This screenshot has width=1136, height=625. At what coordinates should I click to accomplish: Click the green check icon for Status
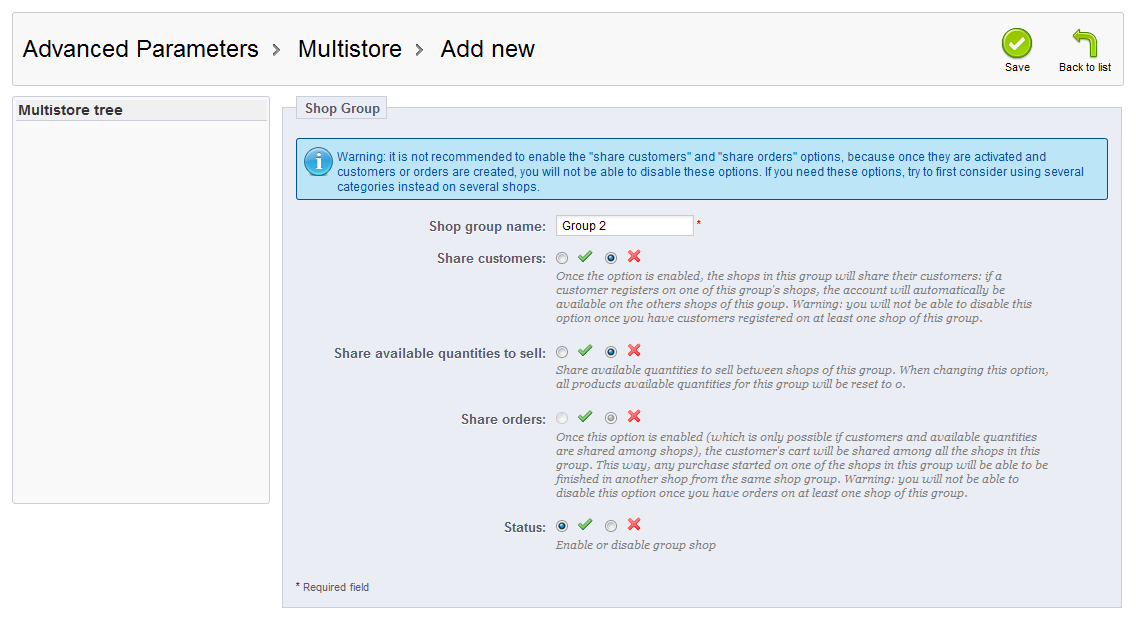click(x=585, y=524)
